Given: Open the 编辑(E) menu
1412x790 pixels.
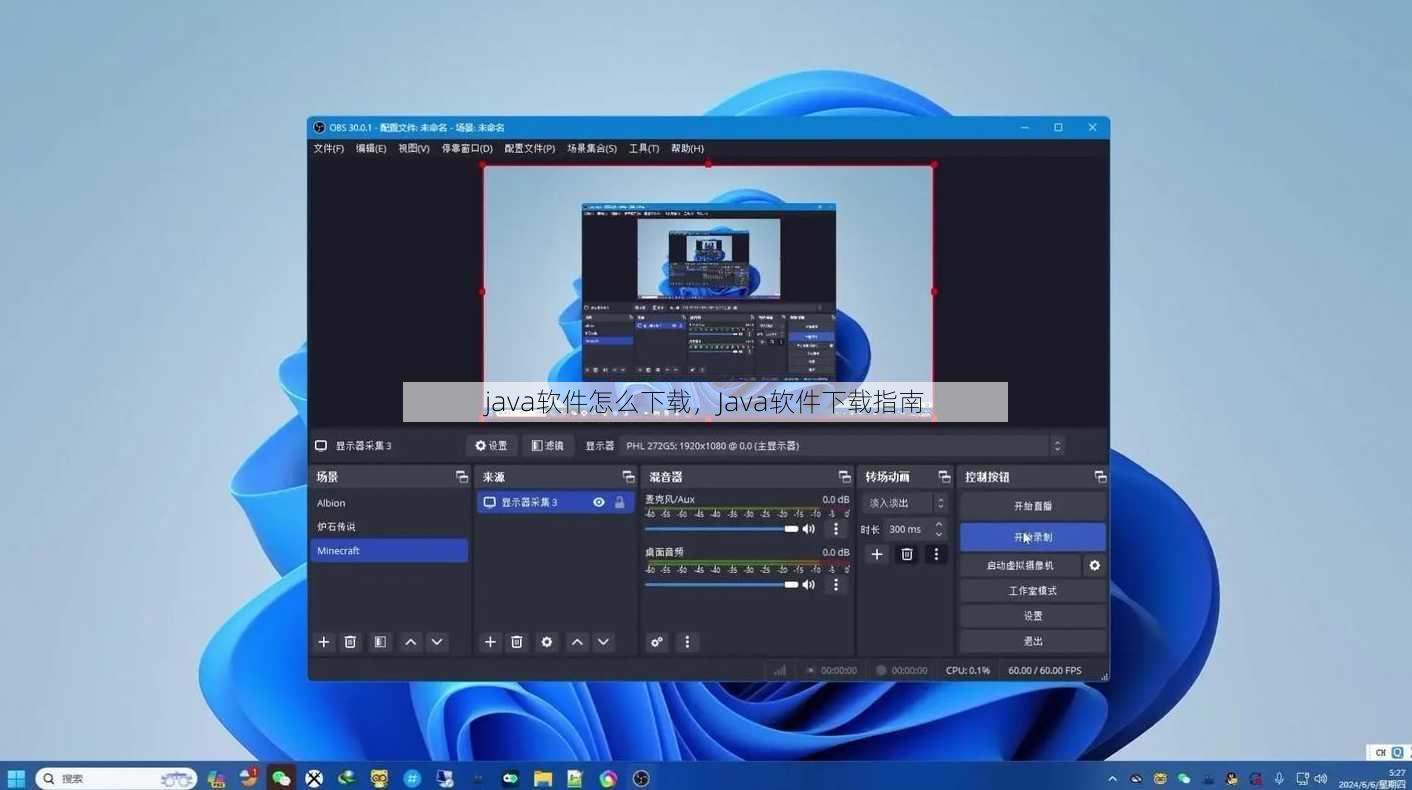Looking at the screenshot, I should click(x=371, y=148).
